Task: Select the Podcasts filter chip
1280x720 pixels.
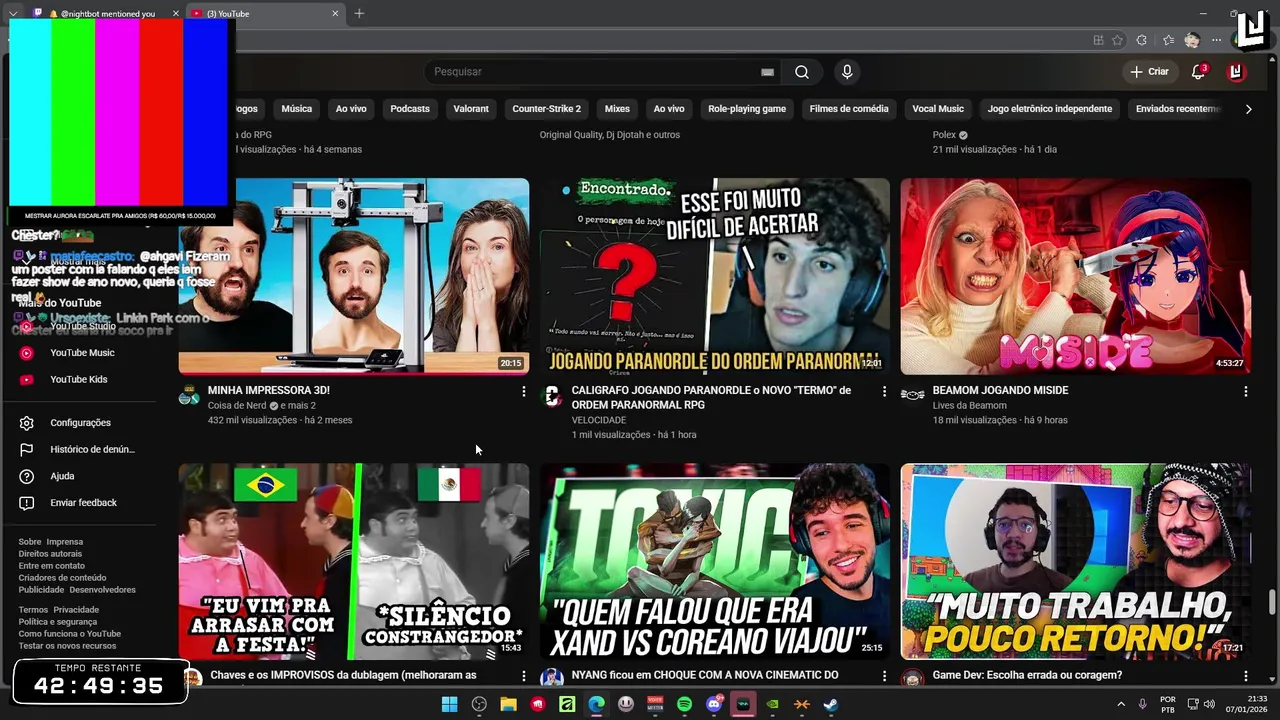Action: pyautogui.click(x=410, y=109)
